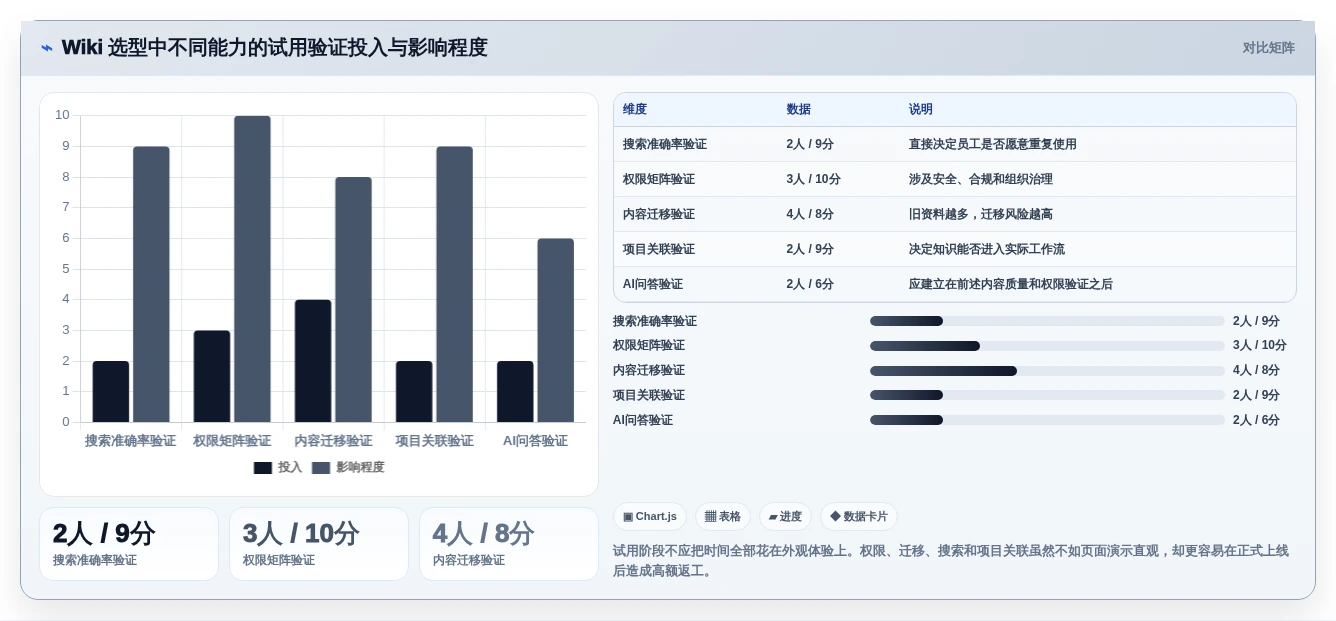Click the AI问答验证 description beginning 应建立在前述

pyautogui.click(x=1011, y=284)
